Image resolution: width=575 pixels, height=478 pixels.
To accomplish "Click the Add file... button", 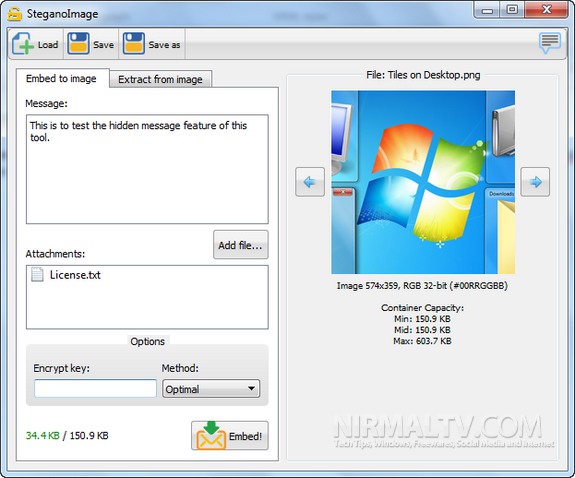I will (241, 245).
